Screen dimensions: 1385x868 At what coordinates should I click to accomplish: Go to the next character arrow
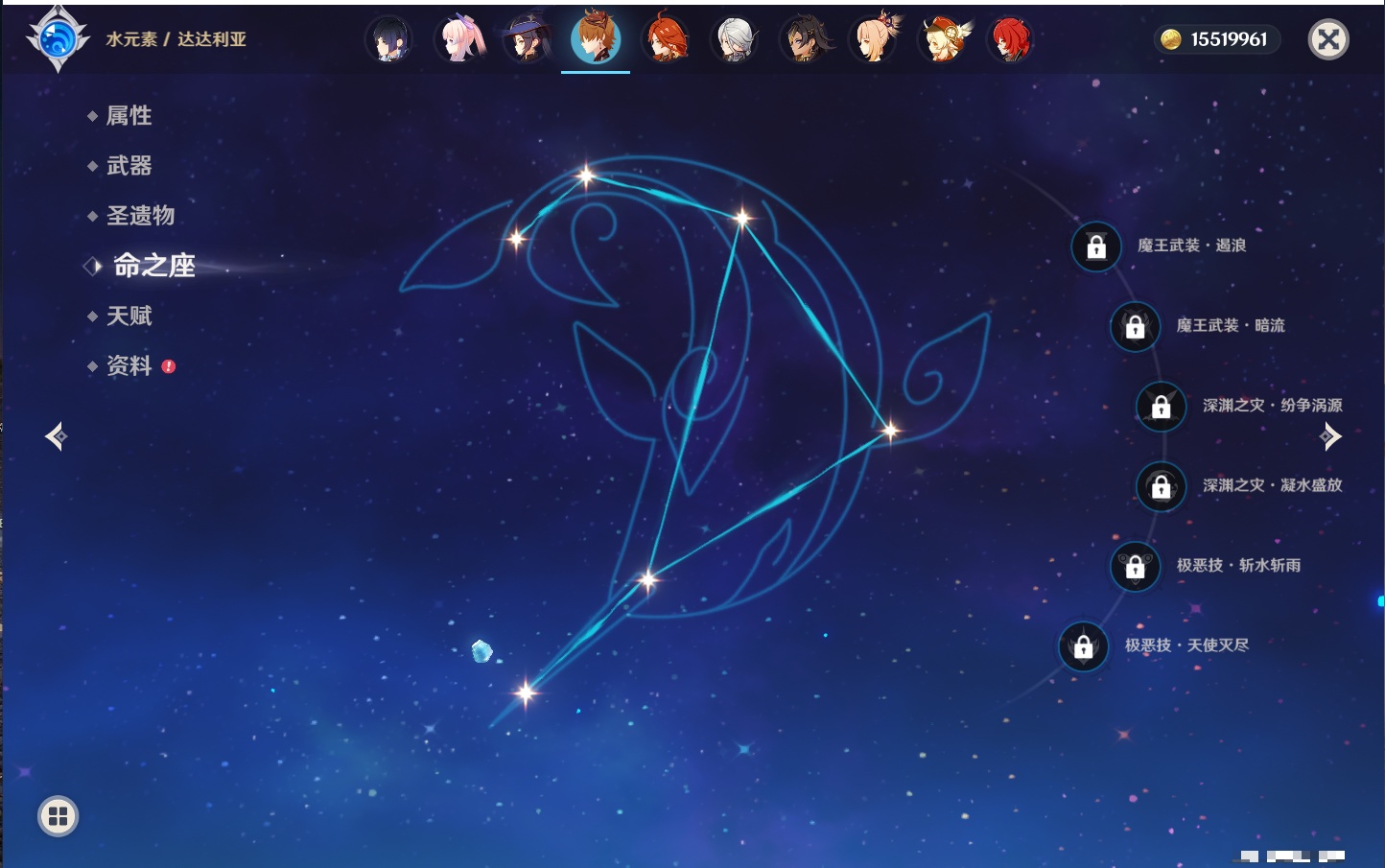pyautogui.click(x=1330, y=436)
